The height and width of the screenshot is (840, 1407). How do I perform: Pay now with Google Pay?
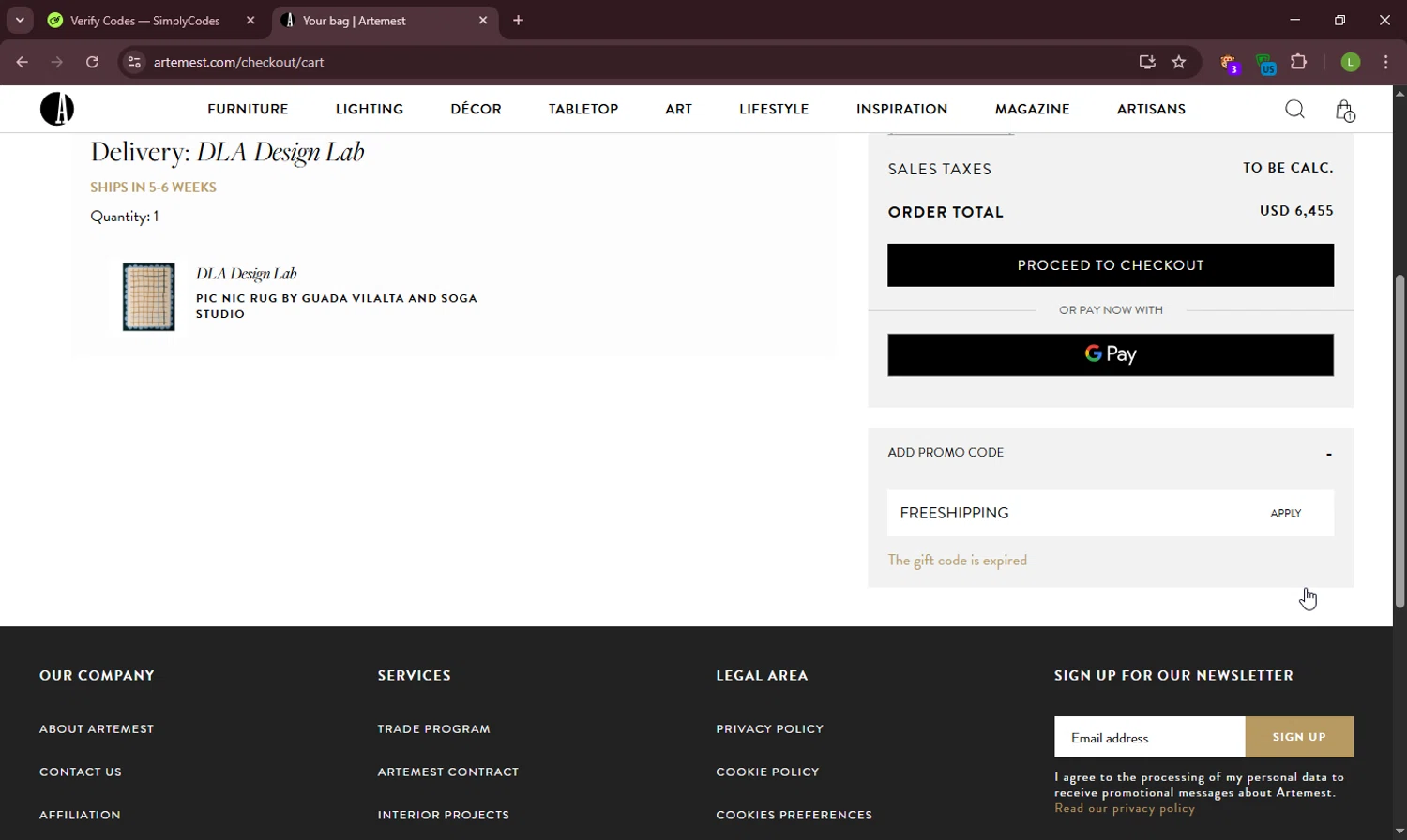pyautogui.click(x=1111, y=354)
